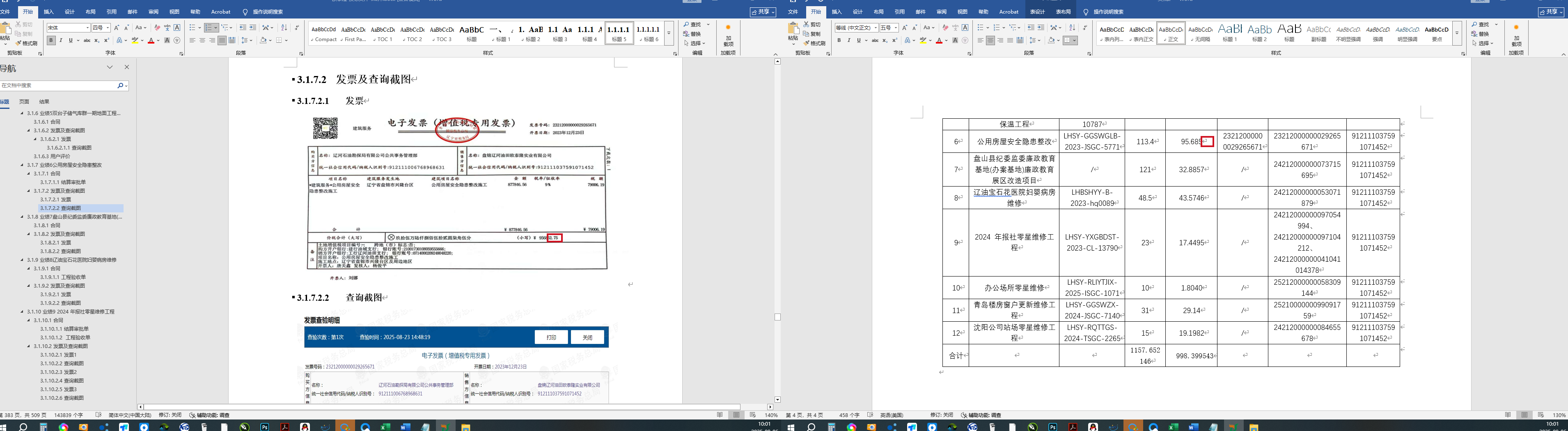Open Add-ins in the right Word window
Screen dimensions: 1568x431
pos(1516,35)
